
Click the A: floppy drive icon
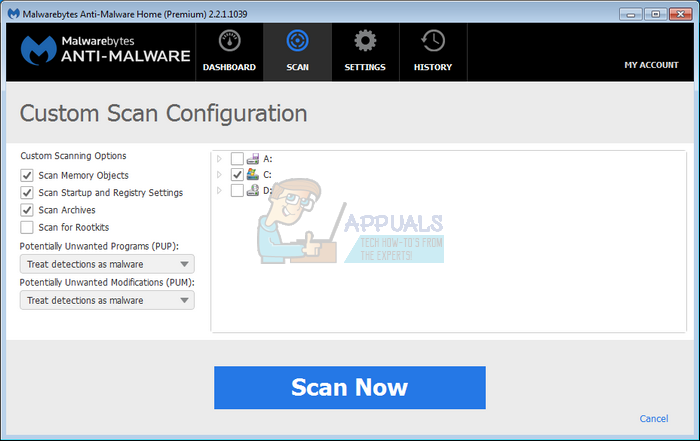click(253, 158)
